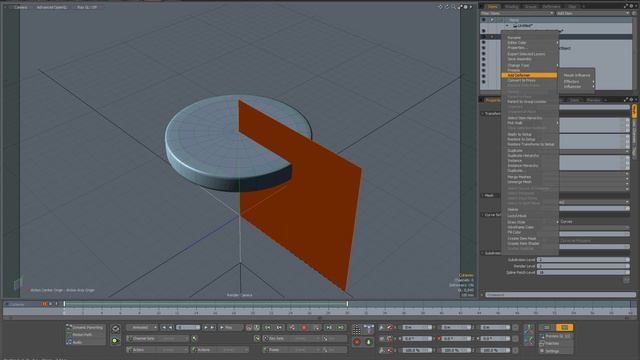Collapse the Transform section expander

pos(482,113)
